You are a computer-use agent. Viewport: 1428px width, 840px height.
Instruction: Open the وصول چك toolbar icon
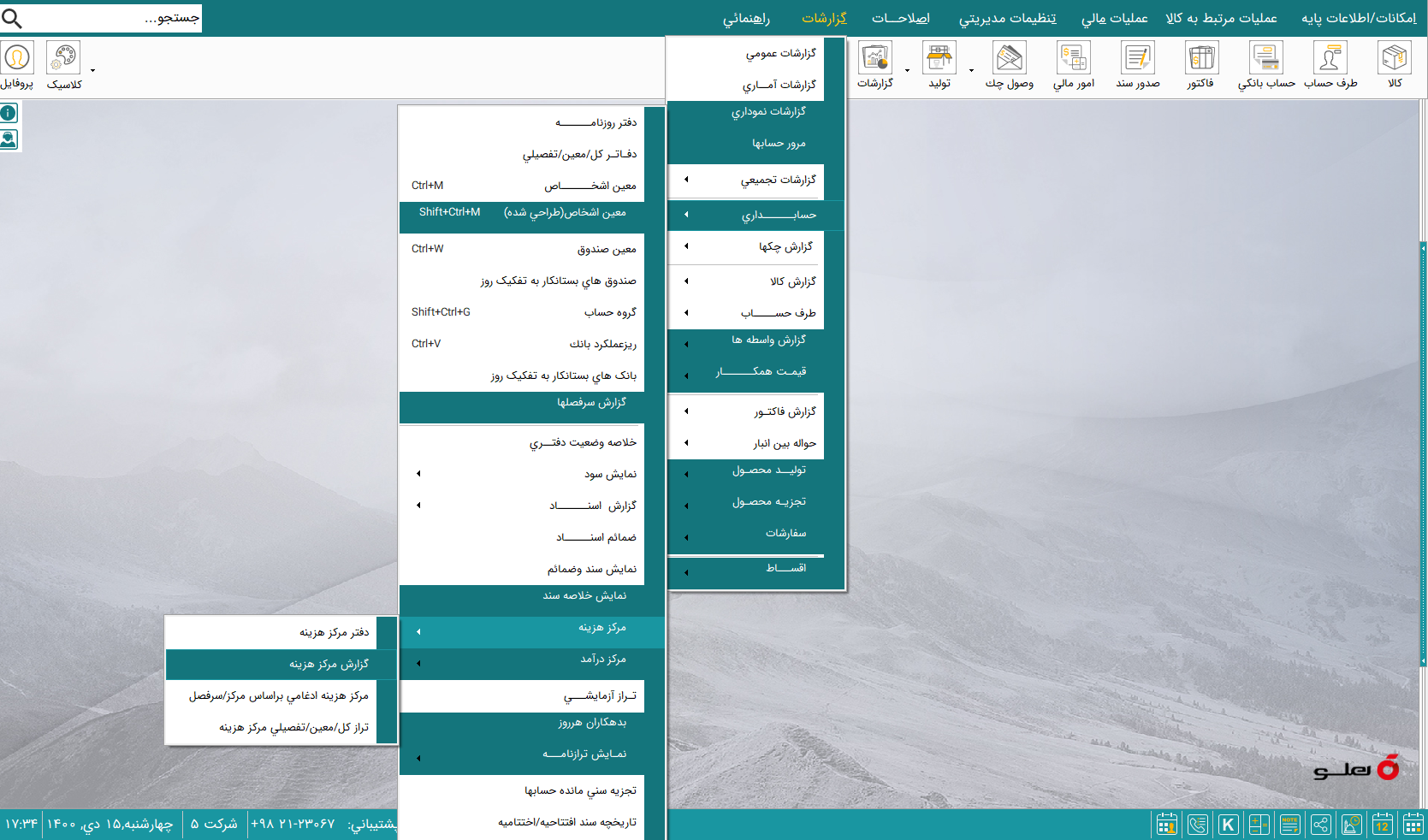(x=1010, y=58)
